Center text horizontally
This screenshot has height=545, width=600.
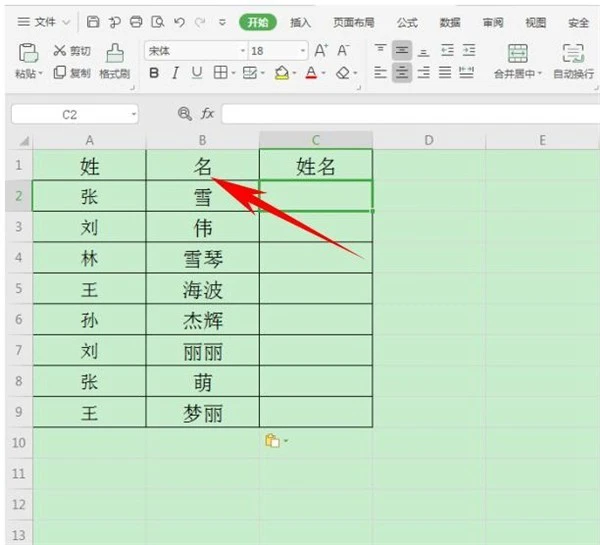click(402, 72)
